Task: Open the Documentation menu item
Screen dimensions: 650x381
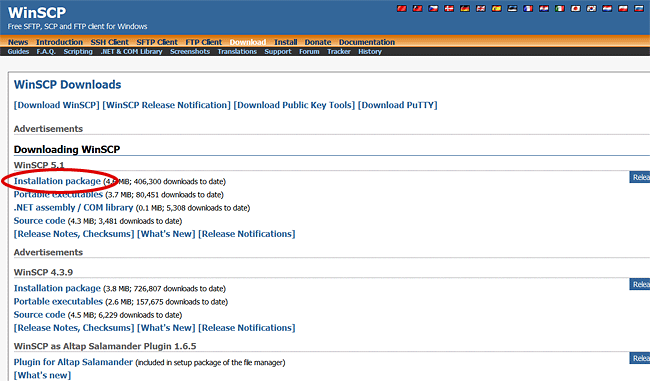Action: pyautogui.click(x=367, y=42)
